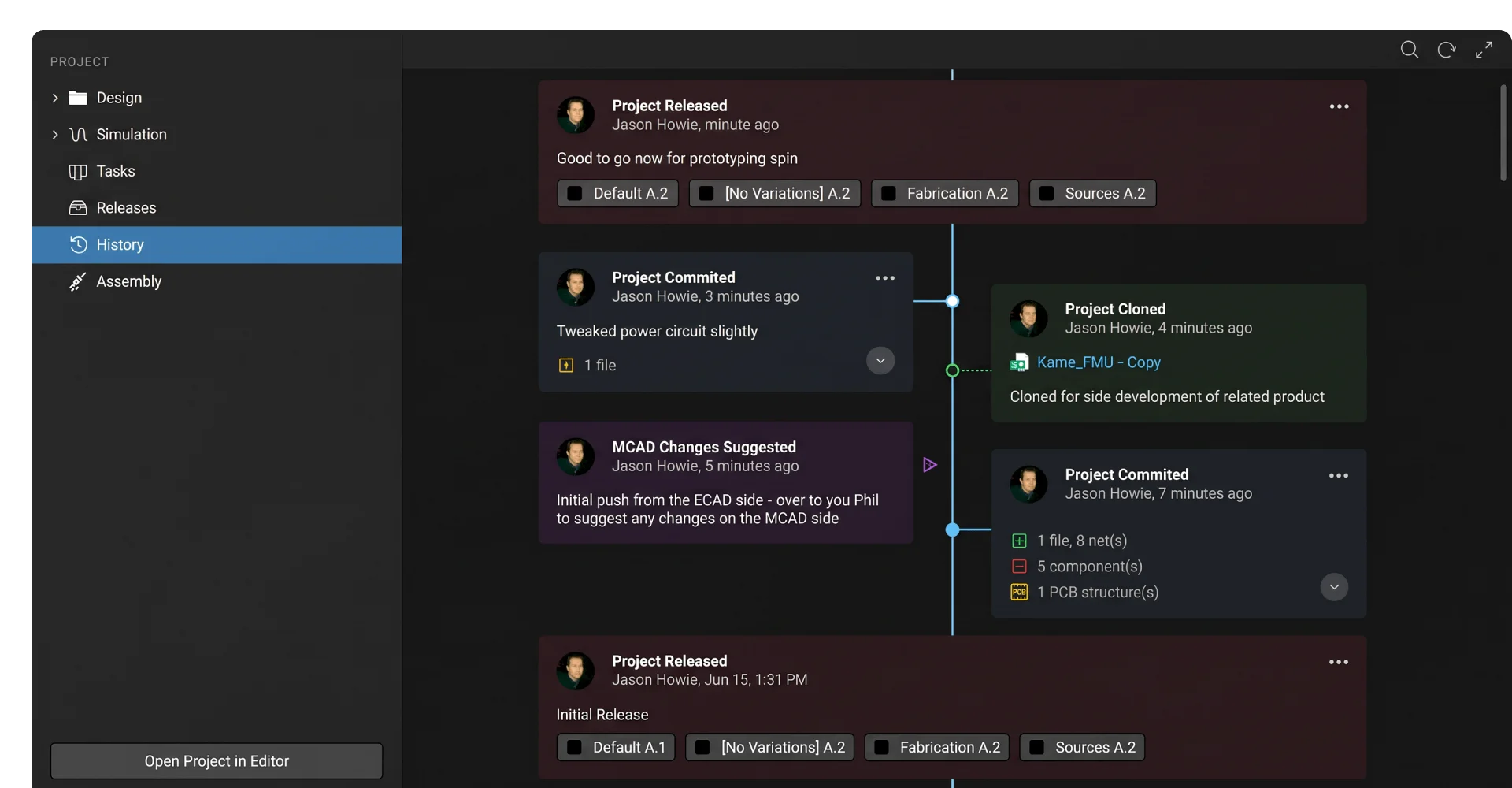Open more options on top Project Released card
The image size is (1512, 788).
(x=1339, y=106)
